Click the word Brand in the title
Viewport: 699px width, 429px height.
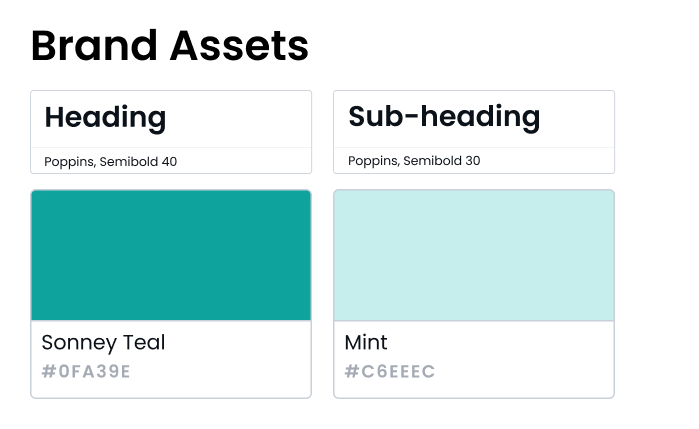95,46
